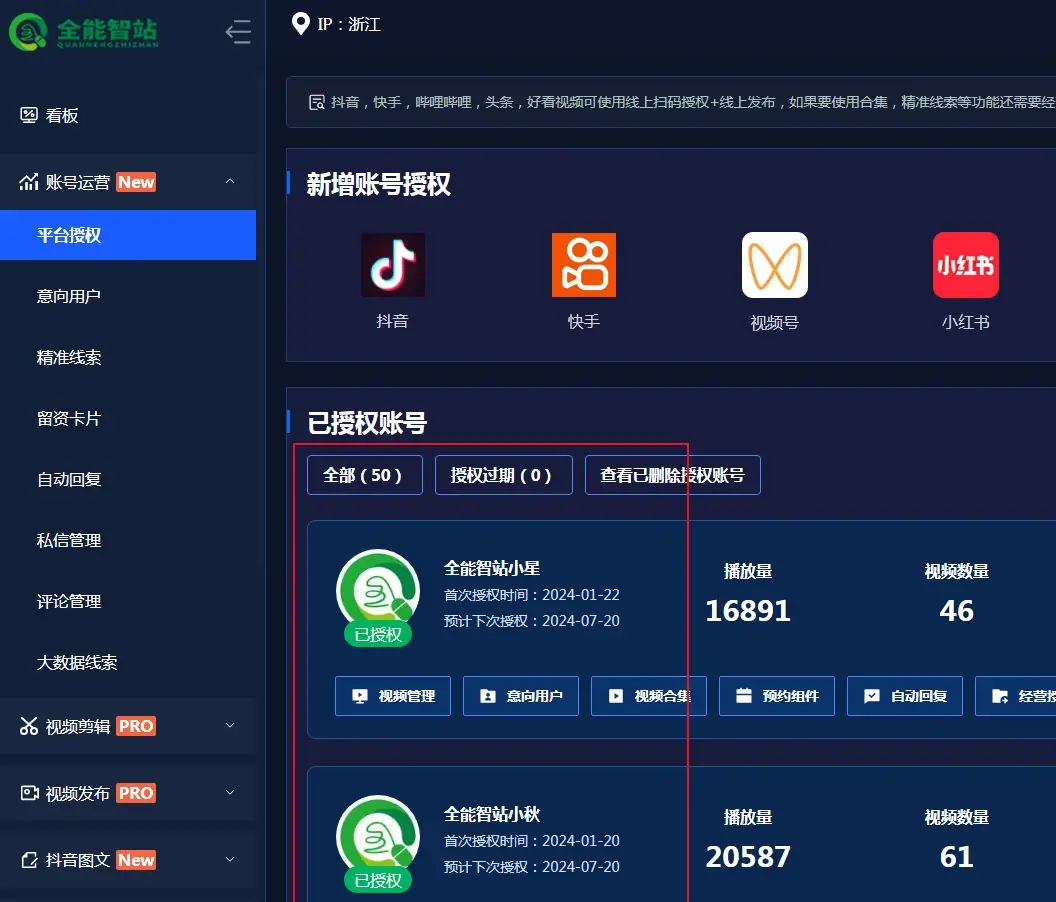
Task: Click the 已授权账号 heading
Action: point(367,423)
